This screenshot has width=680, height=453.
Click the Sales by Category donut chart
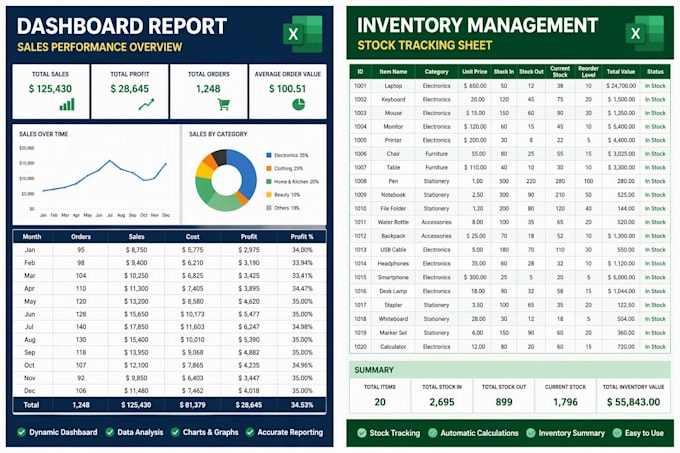pos(226,180)
